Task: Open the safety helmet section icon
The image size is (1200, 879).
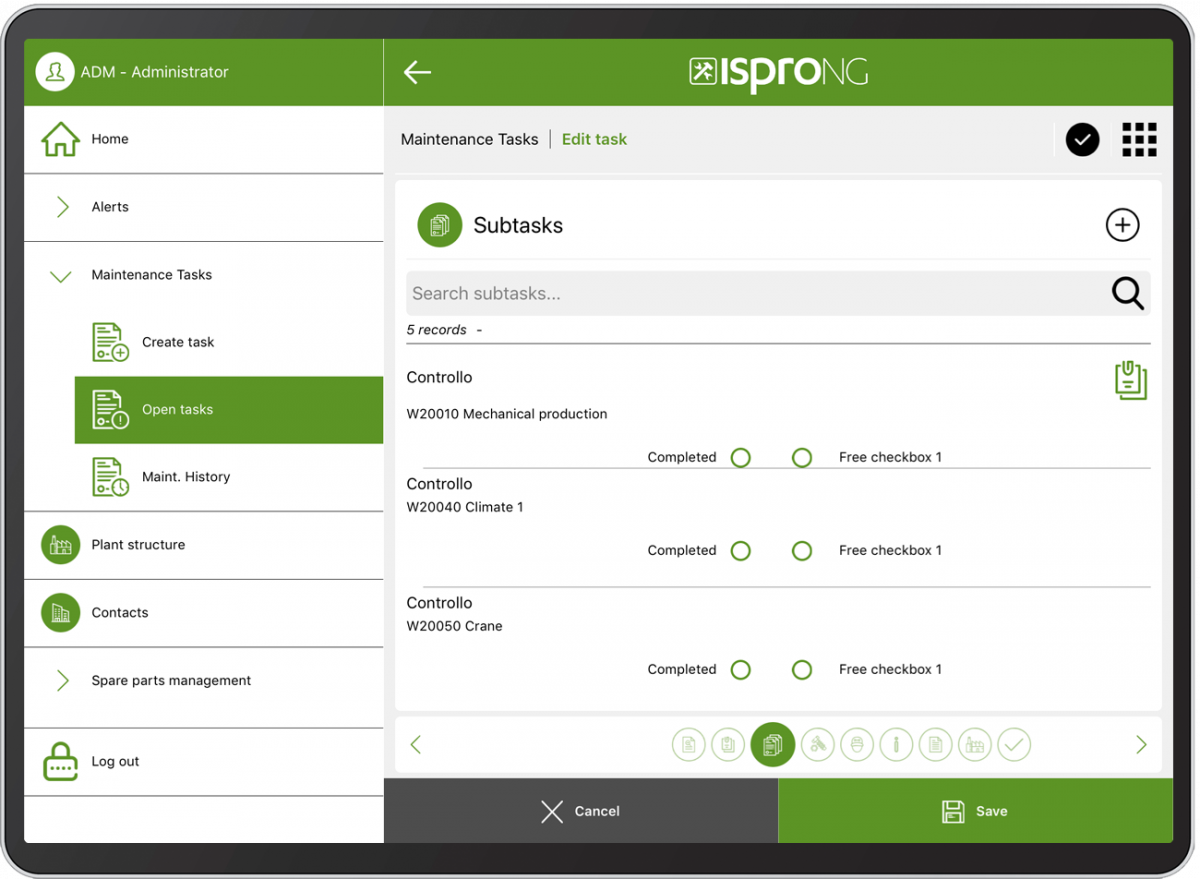Action: pos(857,744)
